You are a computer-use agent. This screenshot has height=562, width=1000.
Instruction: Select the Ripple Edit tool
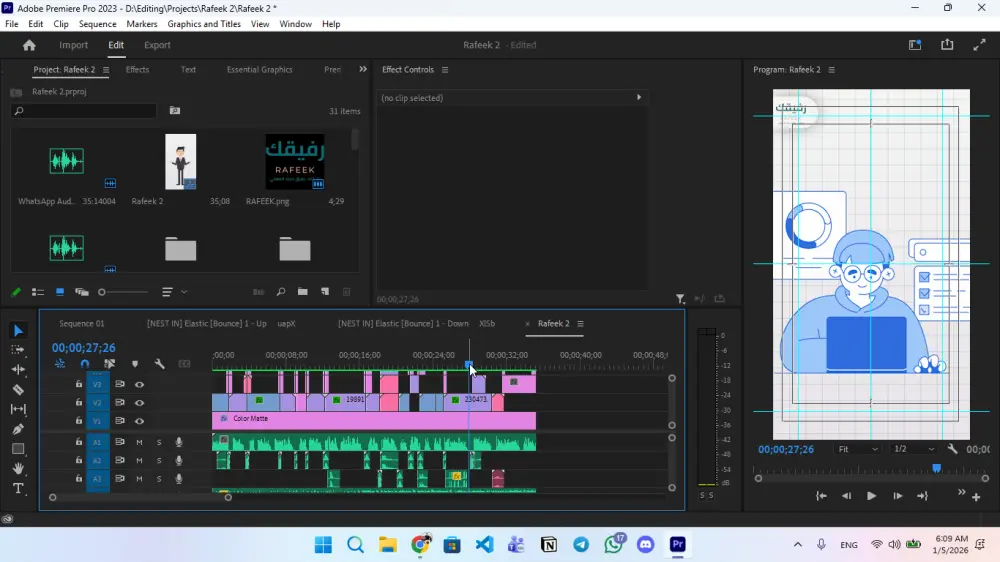pyautogui.click(x=18, y=369)
